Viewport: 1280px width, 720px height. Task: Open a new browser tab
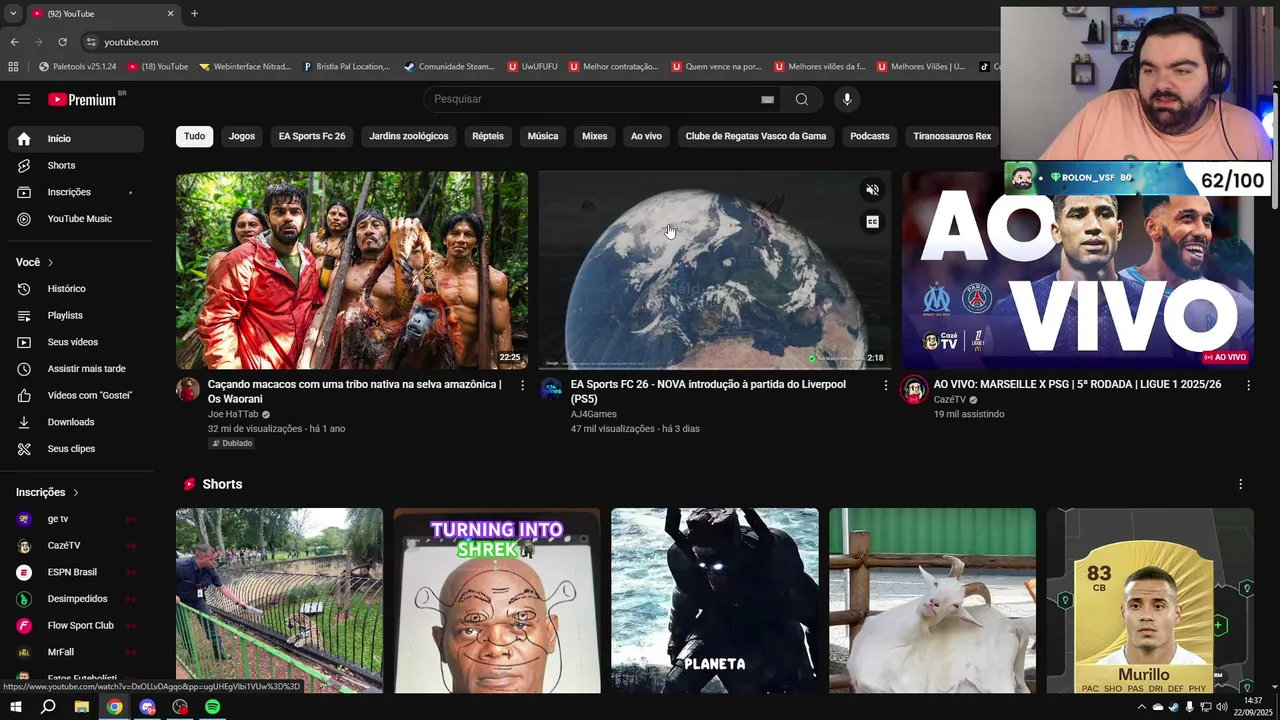coord(194,13)
